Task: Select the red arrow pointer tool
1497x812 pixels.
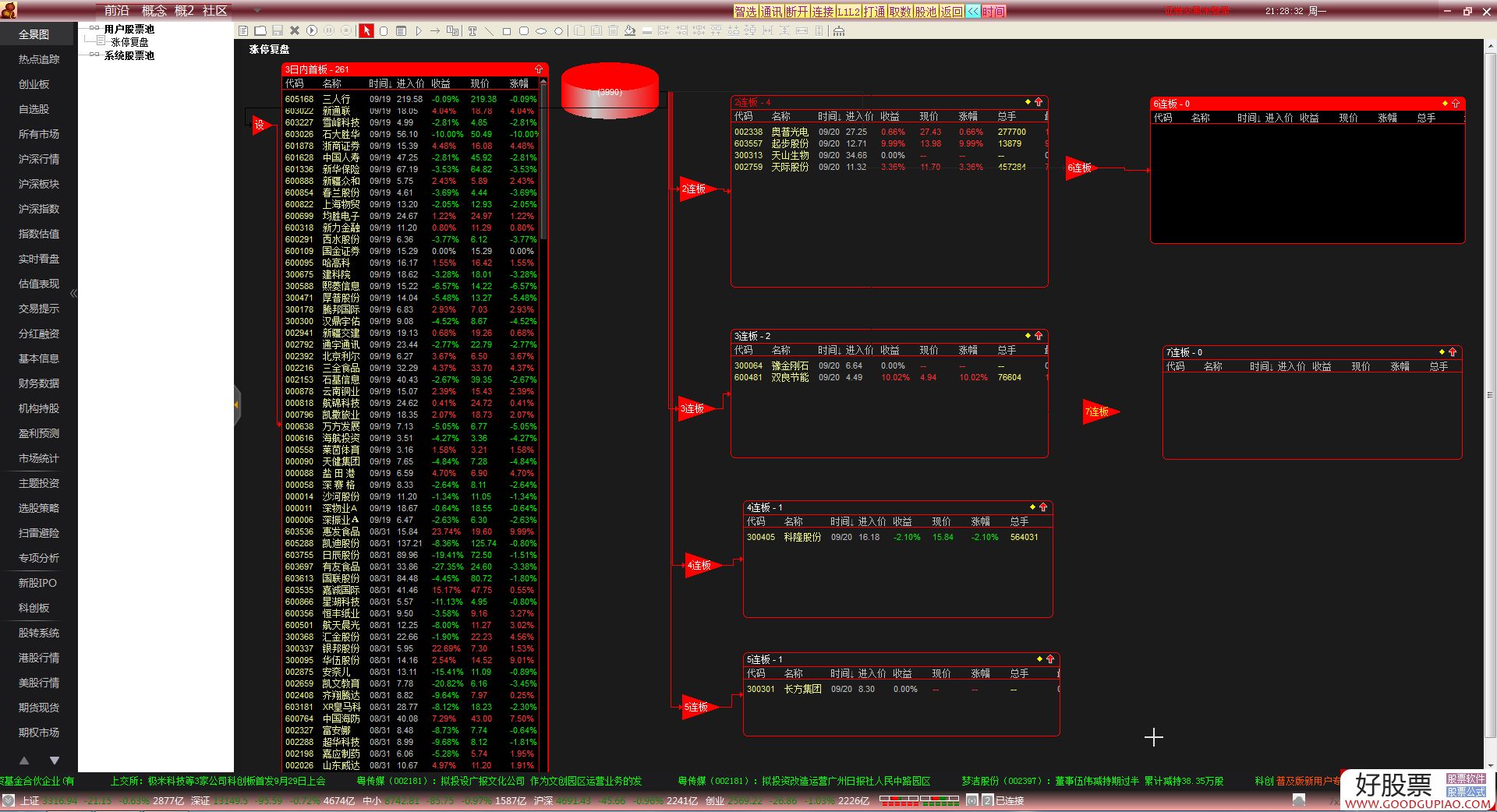Action: click(x=366, y=30)
